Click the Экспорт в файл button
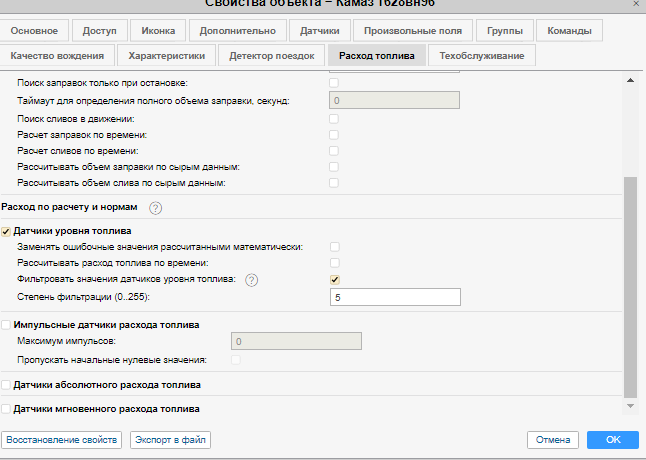Screen dimensions: 646x460 tap(170, 440)
